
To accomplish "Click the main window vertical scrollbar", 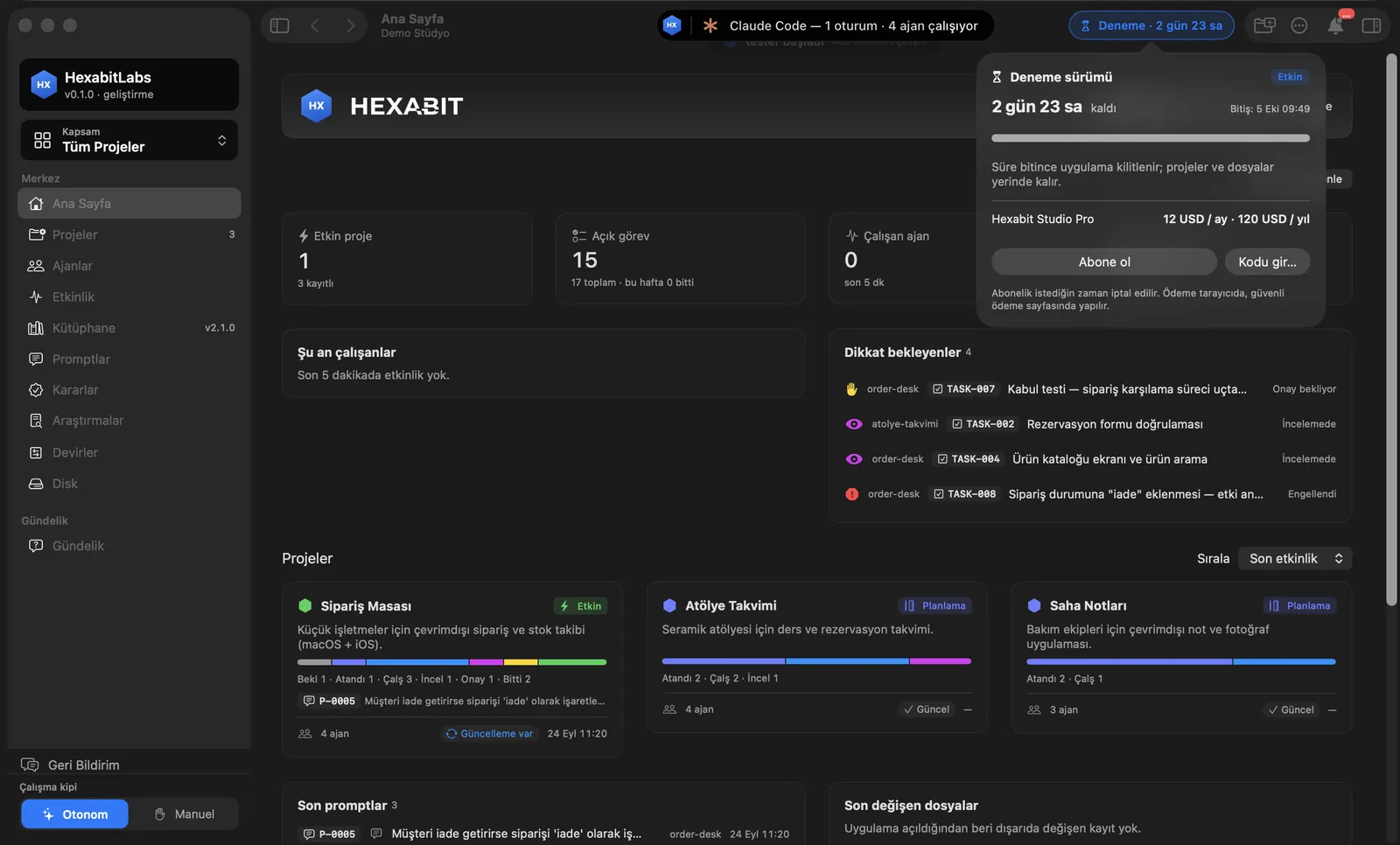I will [x=1391, y=329].
